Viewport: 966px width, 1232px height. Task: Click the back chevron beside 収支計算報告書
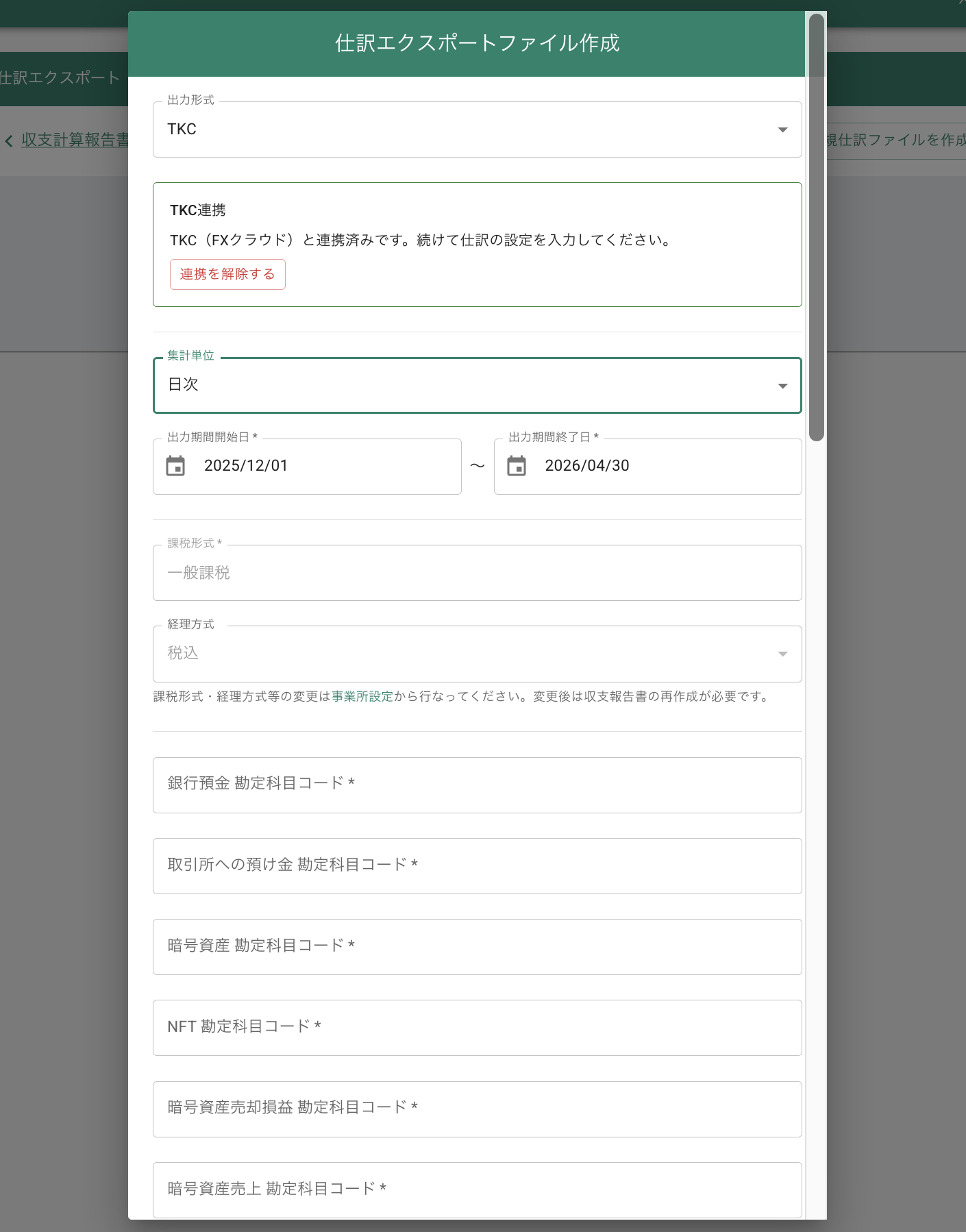(x=9, y=141)
